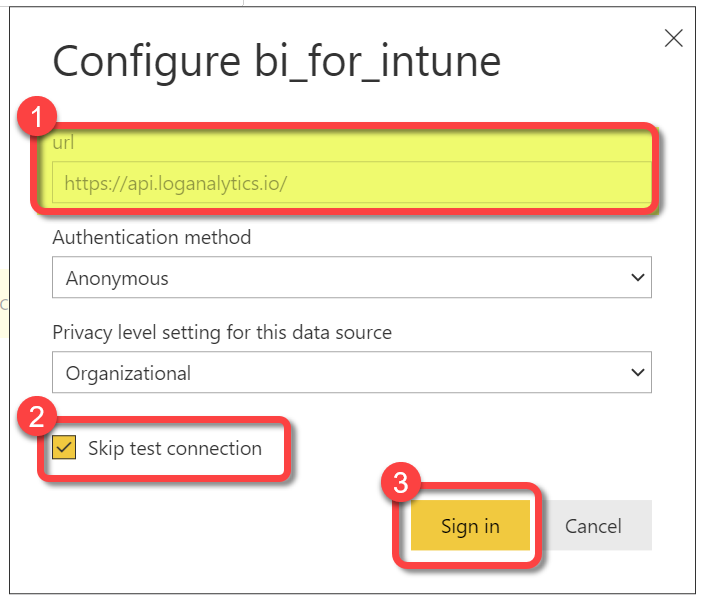
Task: Click the red step 3 badge
Action: click(400, 485)
